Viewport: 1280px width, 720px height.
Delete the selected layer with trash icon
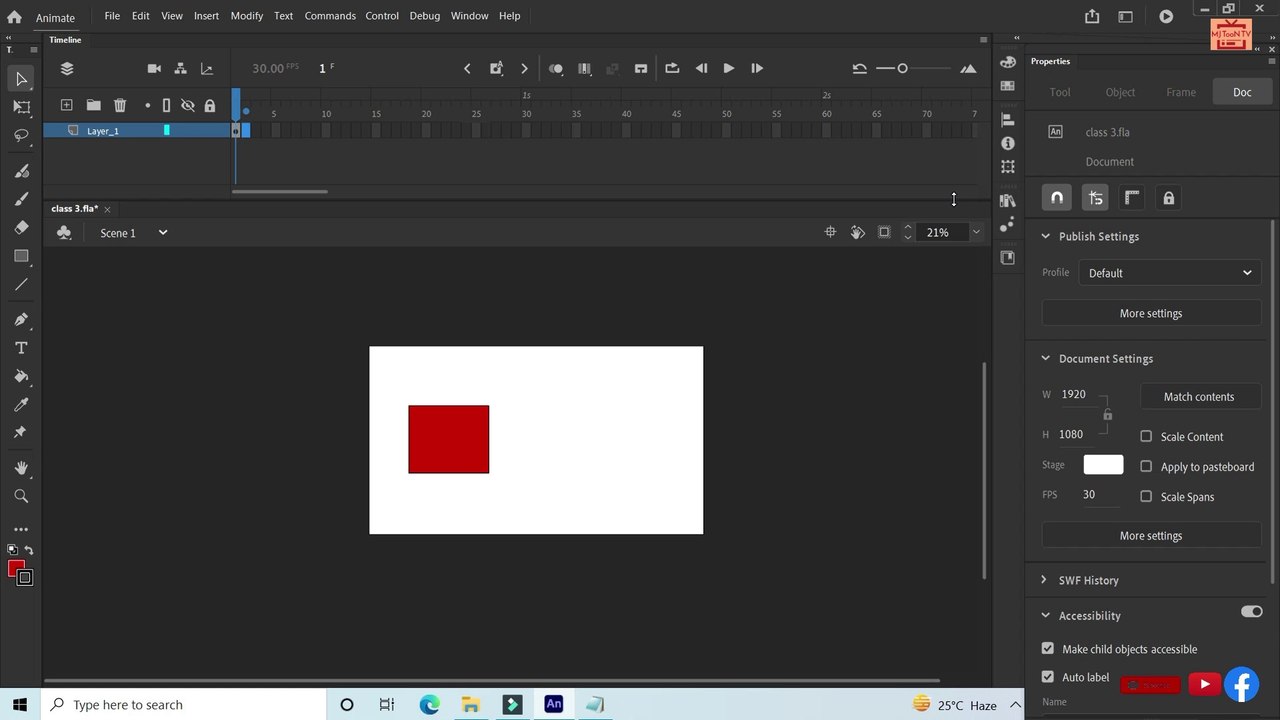(120, 105)
